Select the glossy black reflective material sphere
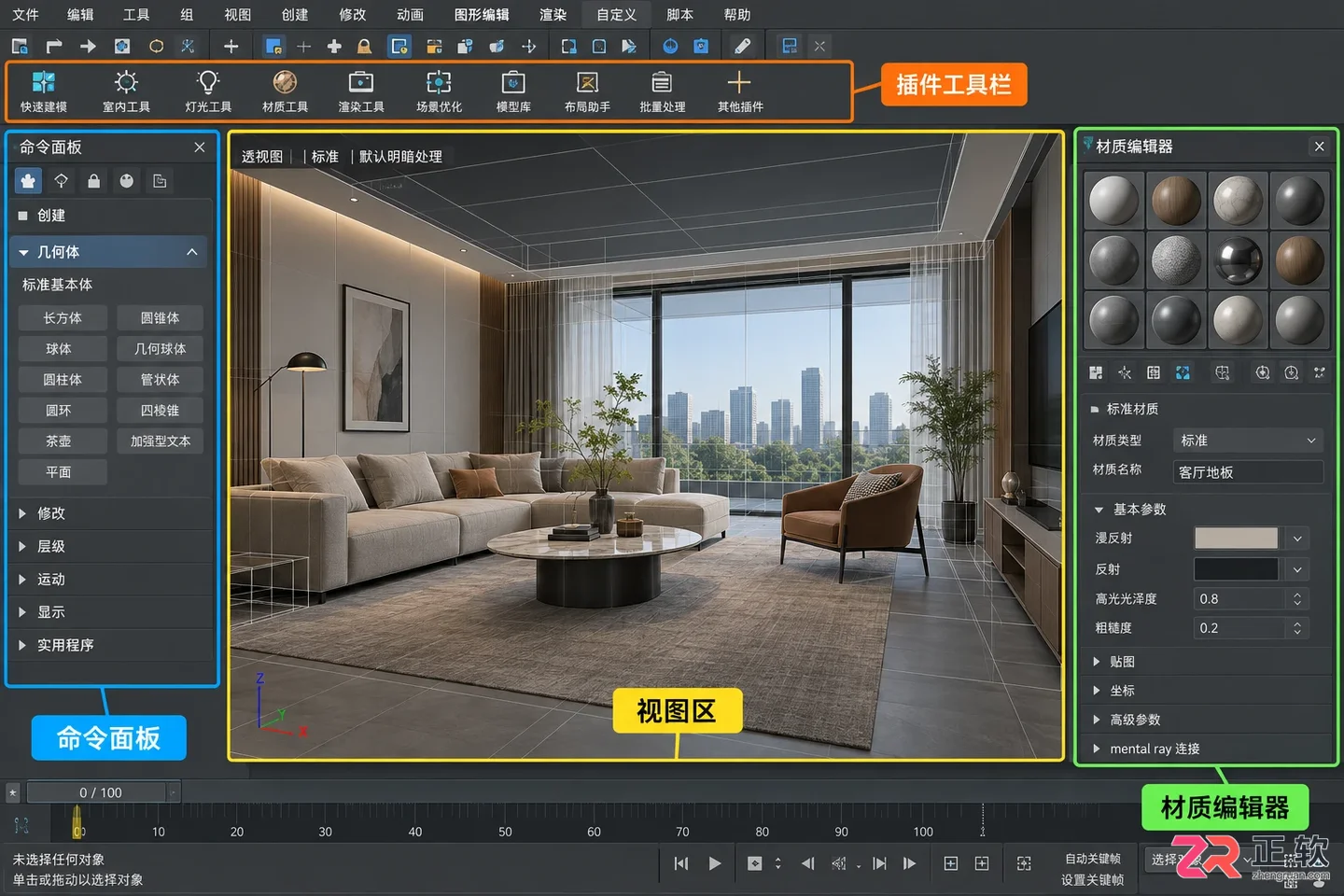1344x896 pixels. 1238,259
